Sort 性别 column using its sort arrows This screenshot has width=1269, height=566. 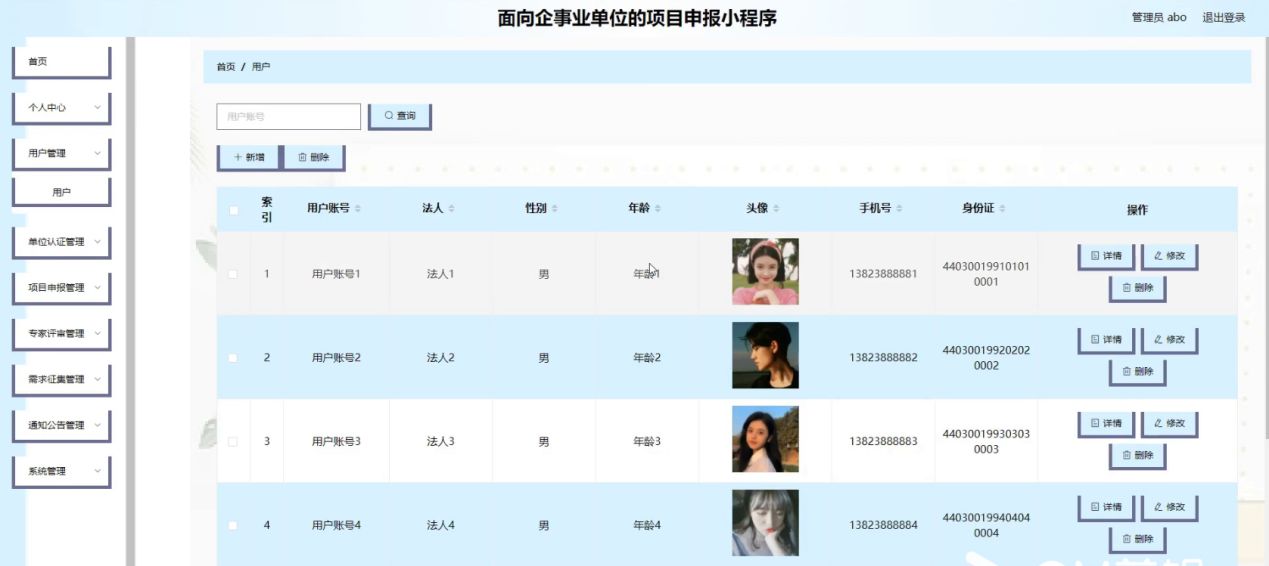coord(555,208)
